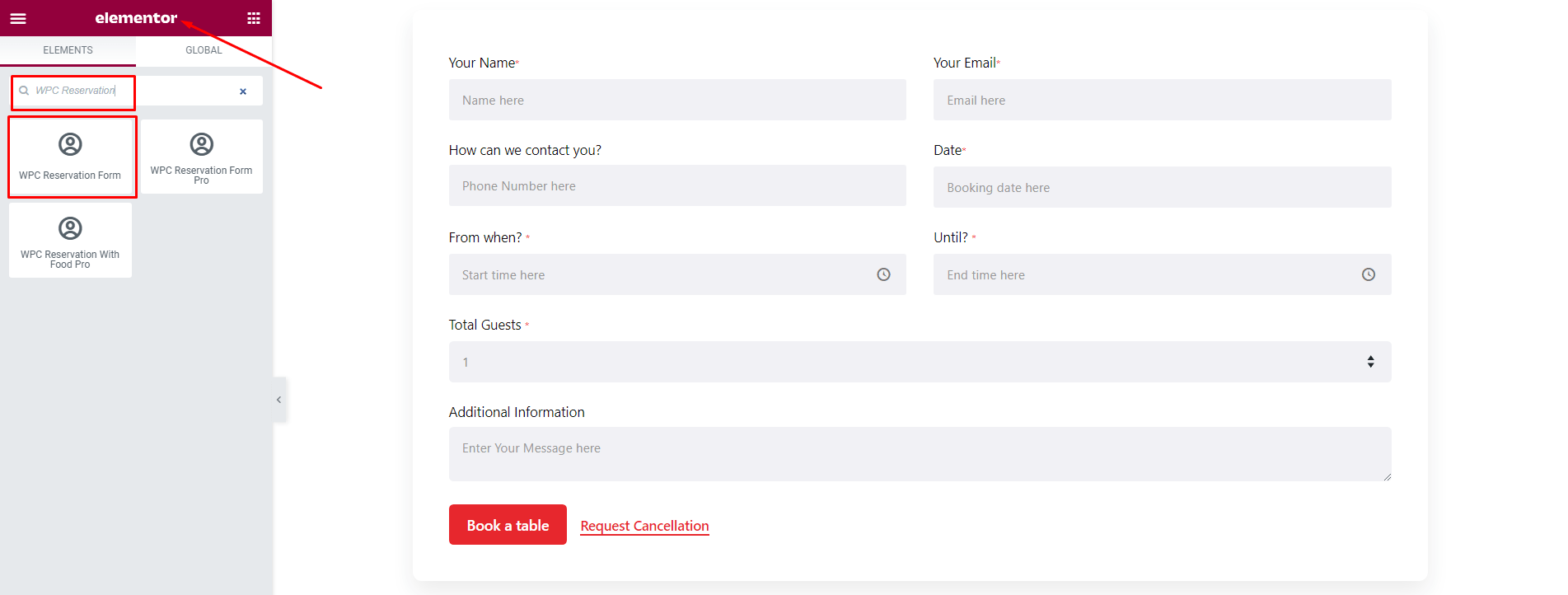The height and width of the screenshot is (595, 1568).
Task: Click the Until? label
Action: coord(954,237)
